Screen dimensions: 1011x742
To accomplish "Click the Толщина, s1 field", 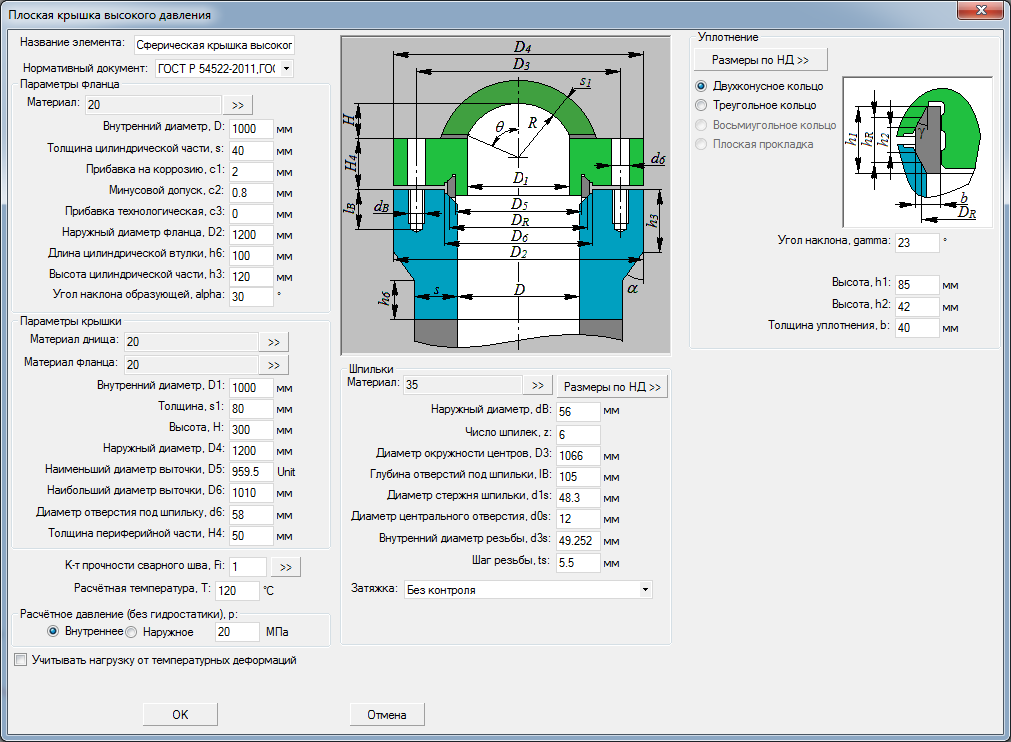I will 251,409.
